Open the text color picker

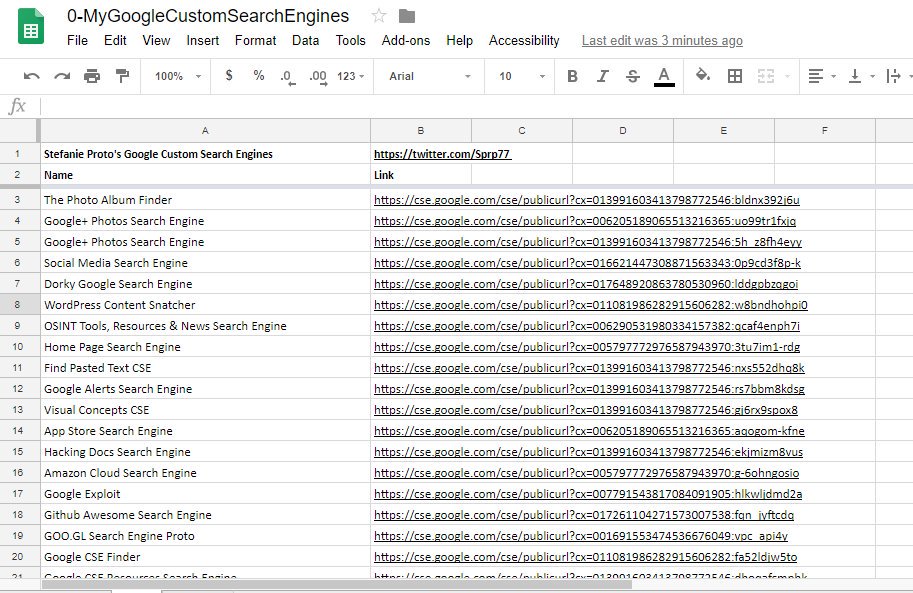click(664, 76)
